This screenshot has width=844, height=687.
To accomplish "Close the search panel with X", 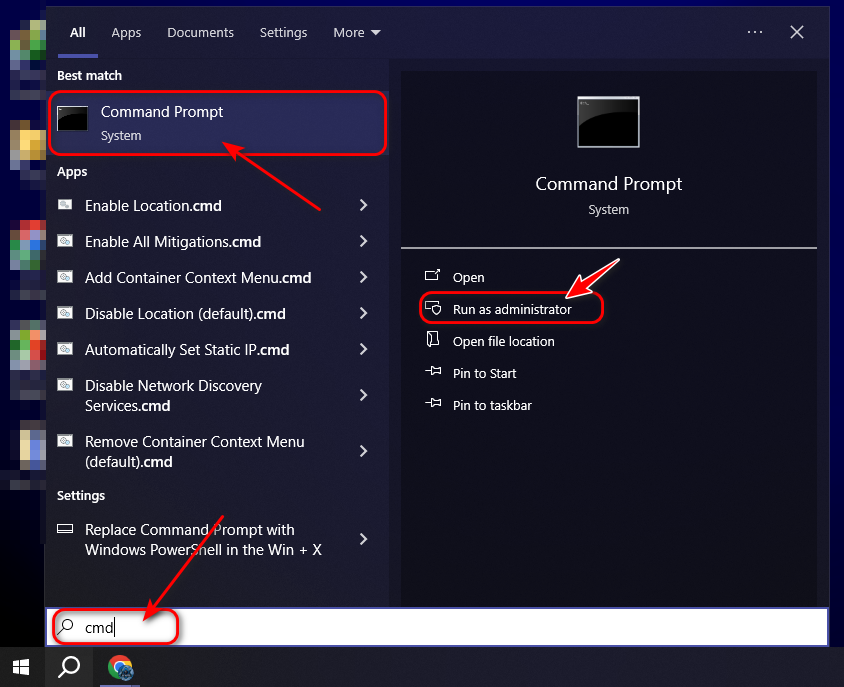I will [x=797, y=32].
